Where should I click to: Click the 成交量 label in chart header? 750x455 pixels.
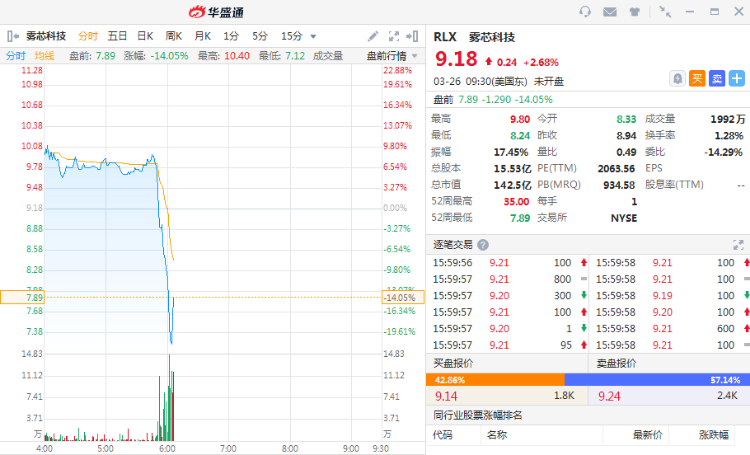point(328,56)
